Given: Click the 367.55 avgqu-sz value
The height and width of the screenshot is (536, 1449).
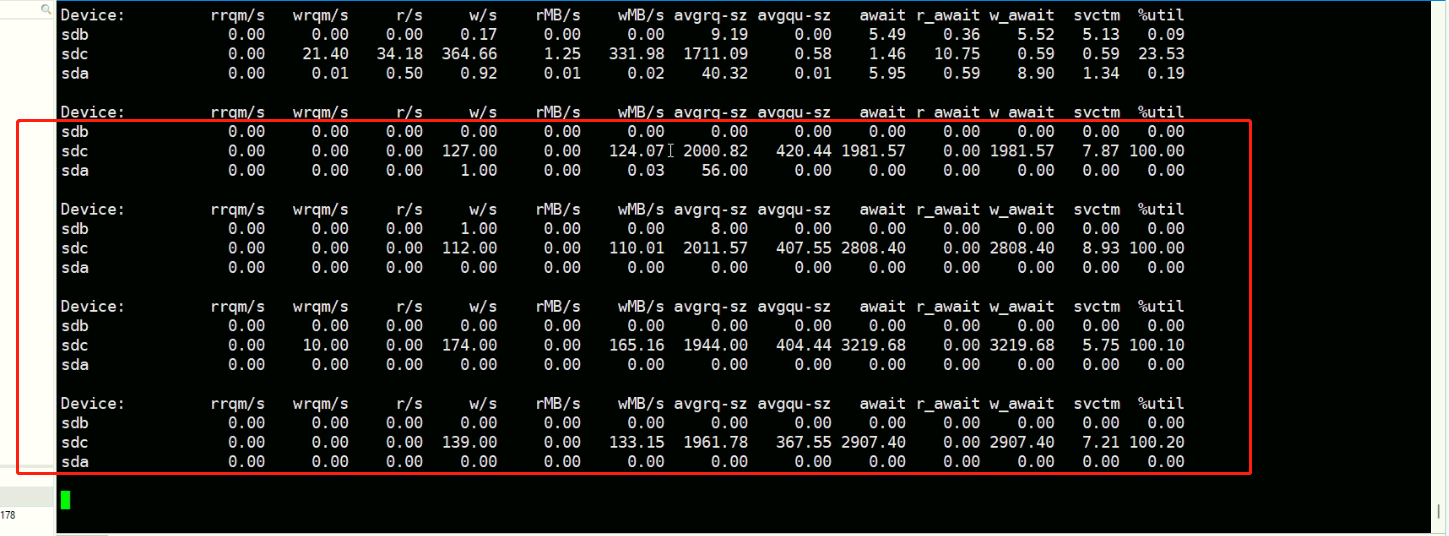Looking at the screenshot, I should coord(803,442).
